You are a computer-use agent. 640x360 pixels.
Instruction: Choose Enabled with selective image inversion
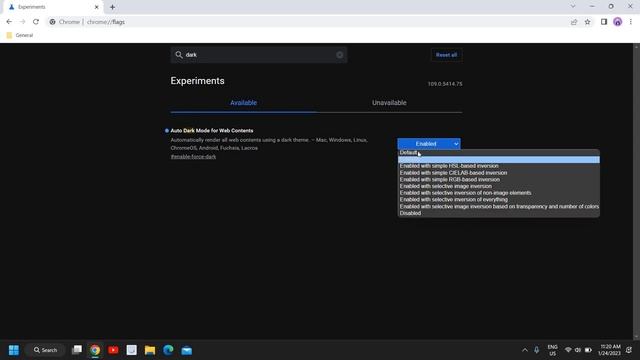pyautogui.click(x=499, y=186)
